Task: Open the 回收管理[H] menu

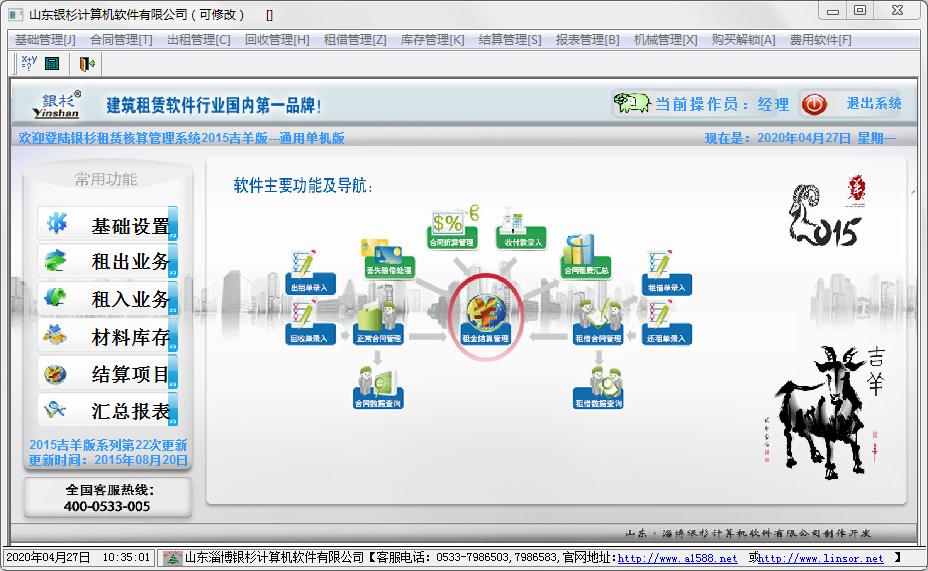Action: pos(277,40)
